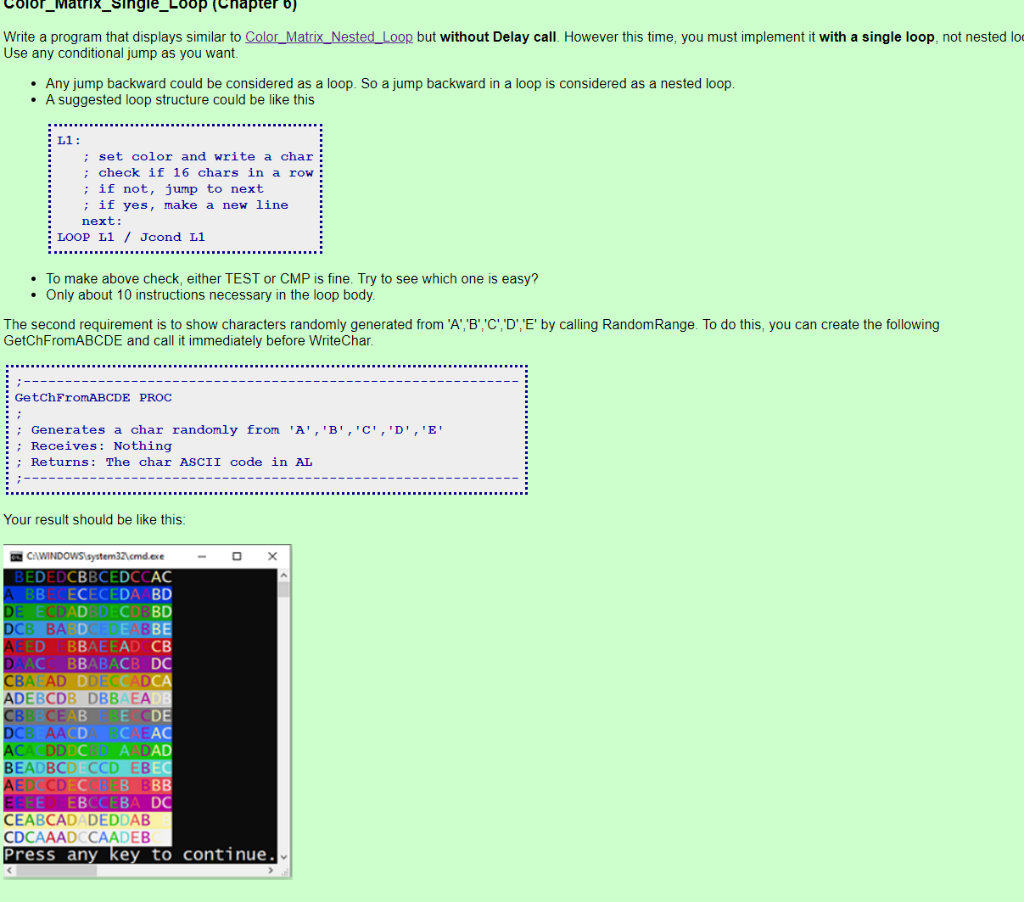Click the yellow CEABCADADEDDAB row

click(x=88, y=818)
